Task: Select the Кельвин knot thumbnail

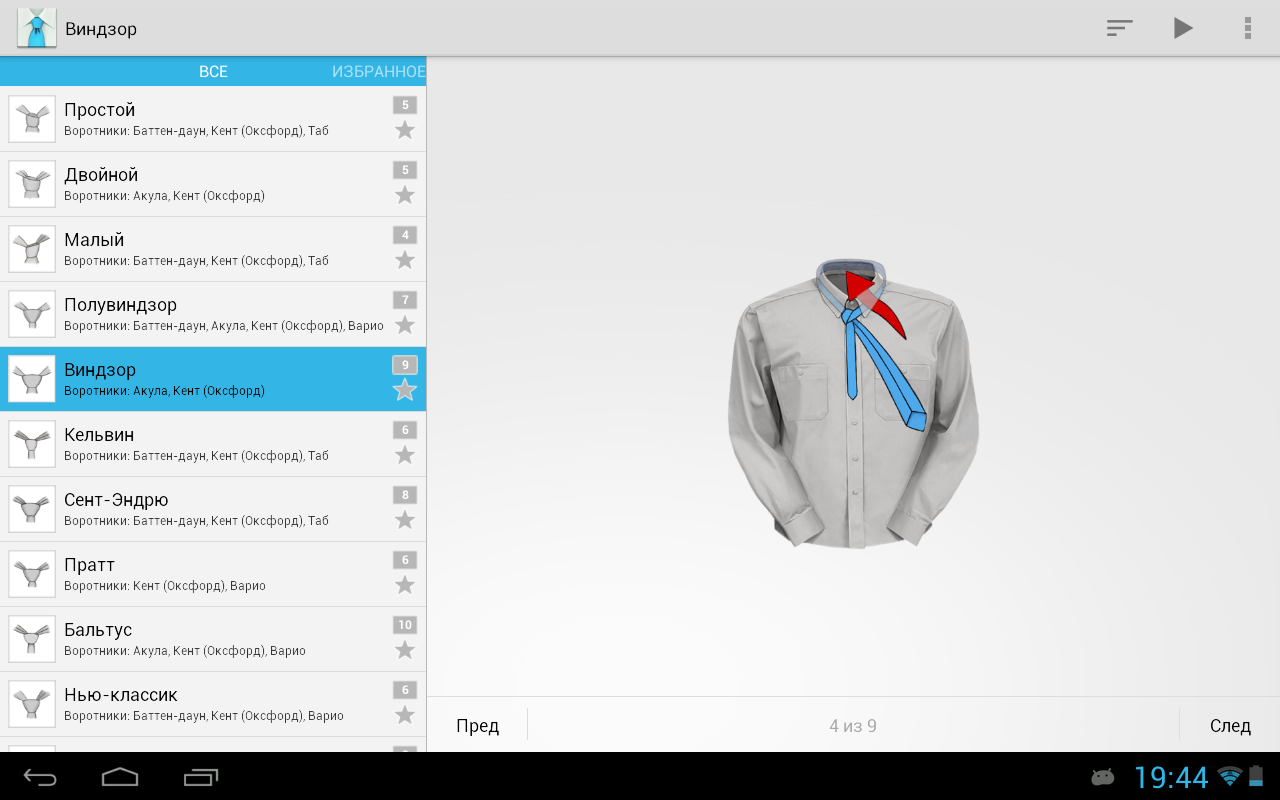Action: [x=32, y=444]
